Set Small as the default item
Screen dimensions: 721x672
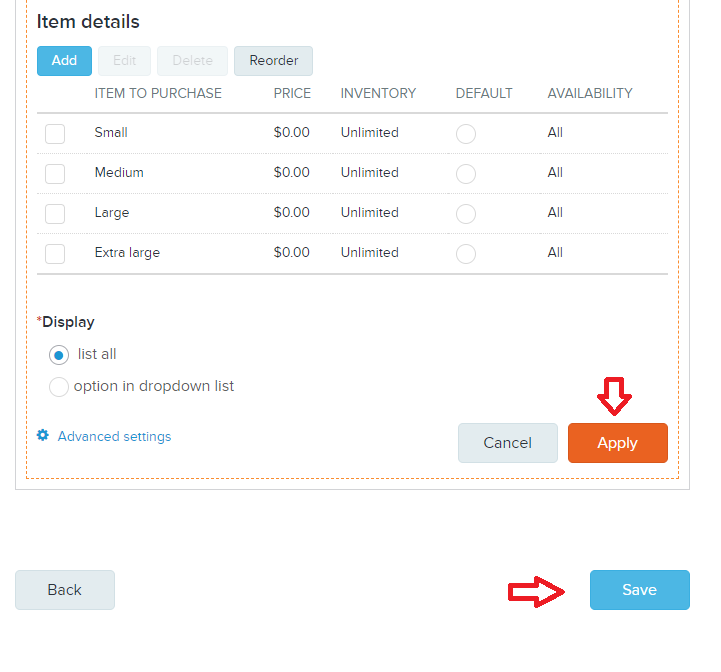pyautogui.click(x=466, y=134)
